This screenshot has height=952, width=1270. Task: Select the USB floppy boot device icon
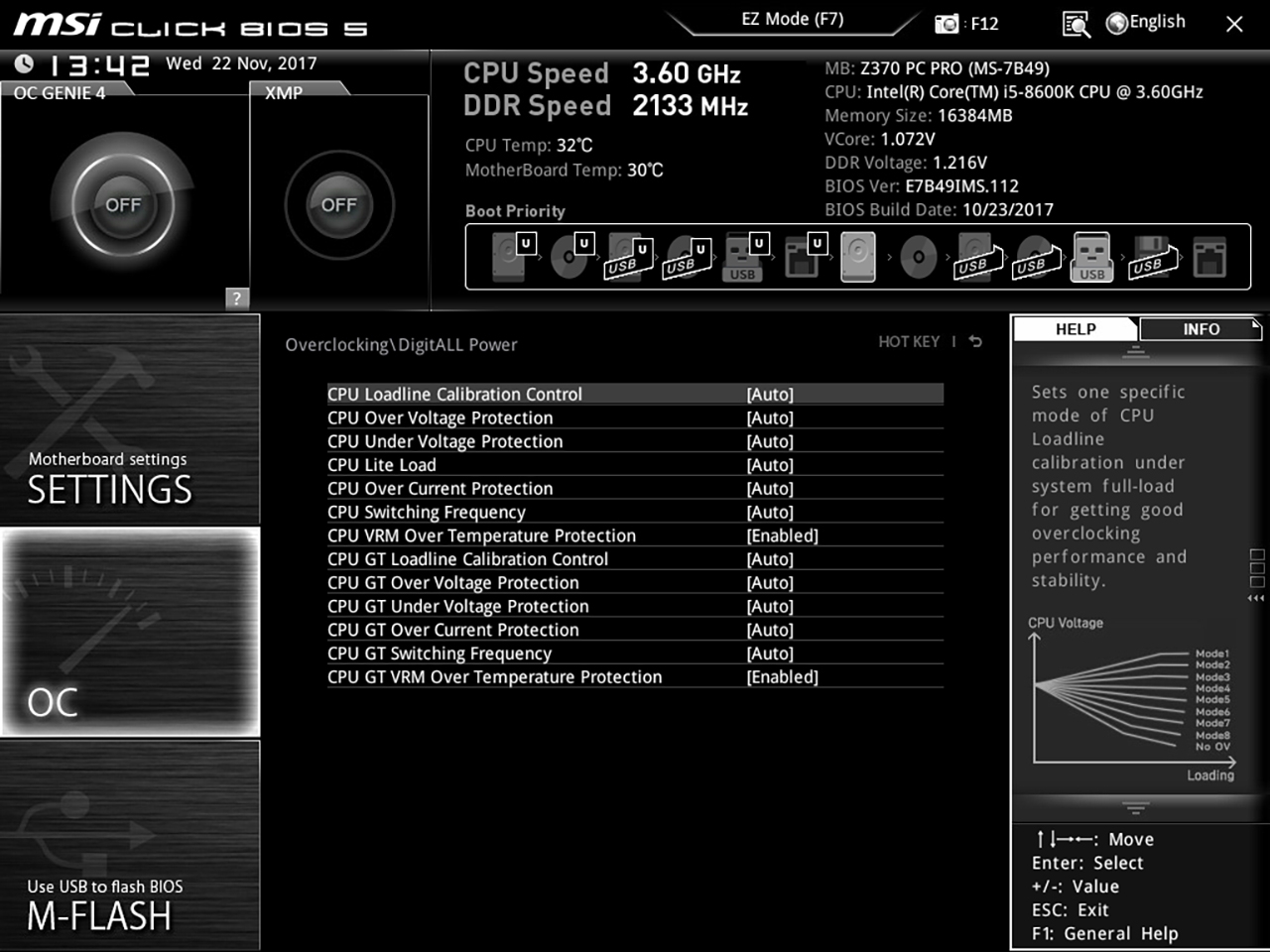click(x=1151, y=257)
